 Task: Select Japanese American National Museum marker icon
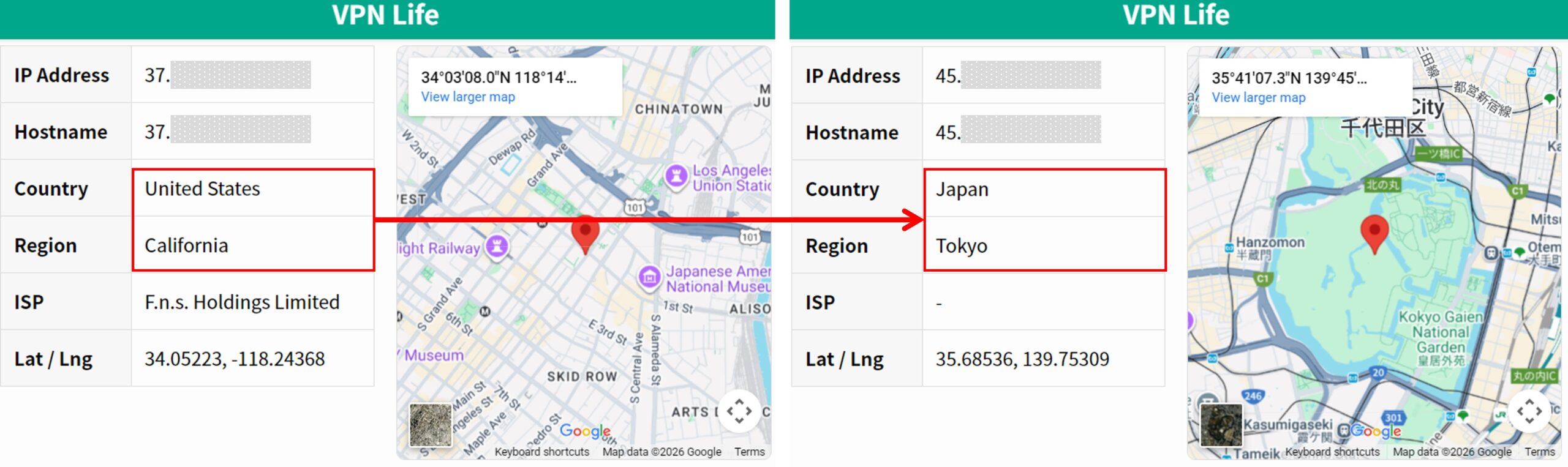coord(650,278)
